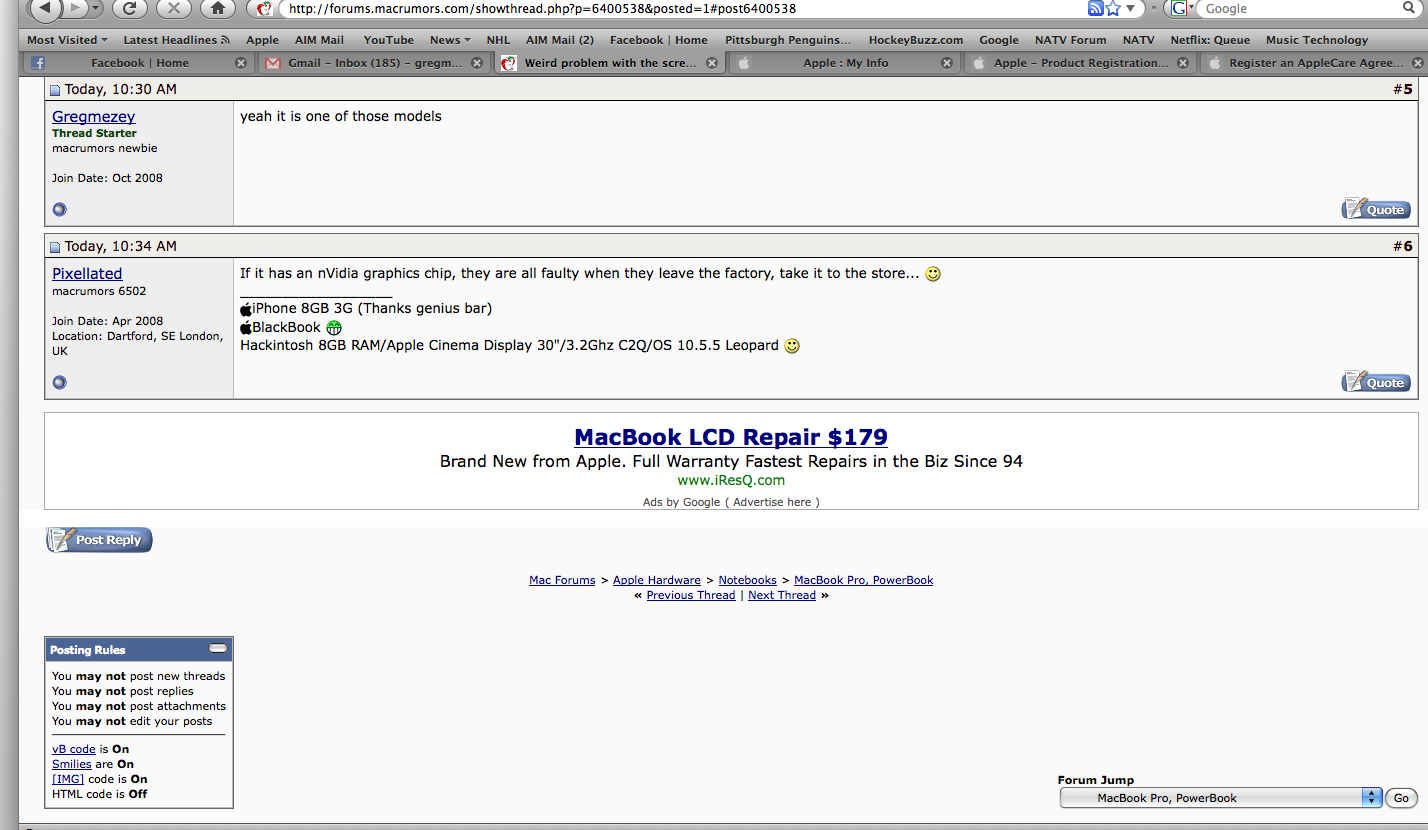Open the Pittsburgh Penguins bookmark

coord(788,40)
